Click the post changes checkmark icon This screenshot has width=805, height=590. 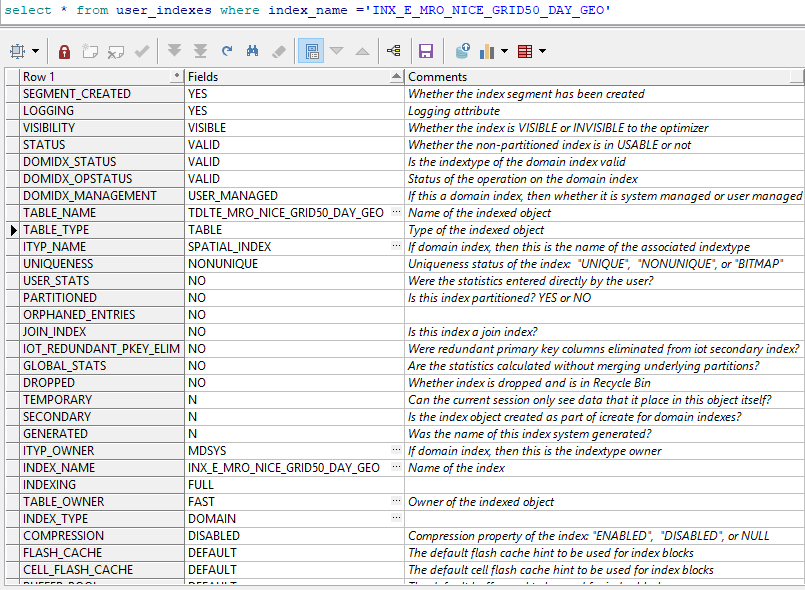pos(142,51)
